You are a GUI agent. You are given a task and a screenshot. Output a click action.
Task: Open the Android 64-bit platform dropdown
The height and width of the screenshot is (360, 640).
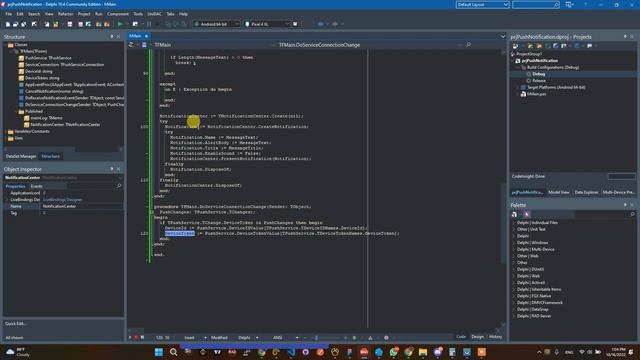[x=216, y=24]
